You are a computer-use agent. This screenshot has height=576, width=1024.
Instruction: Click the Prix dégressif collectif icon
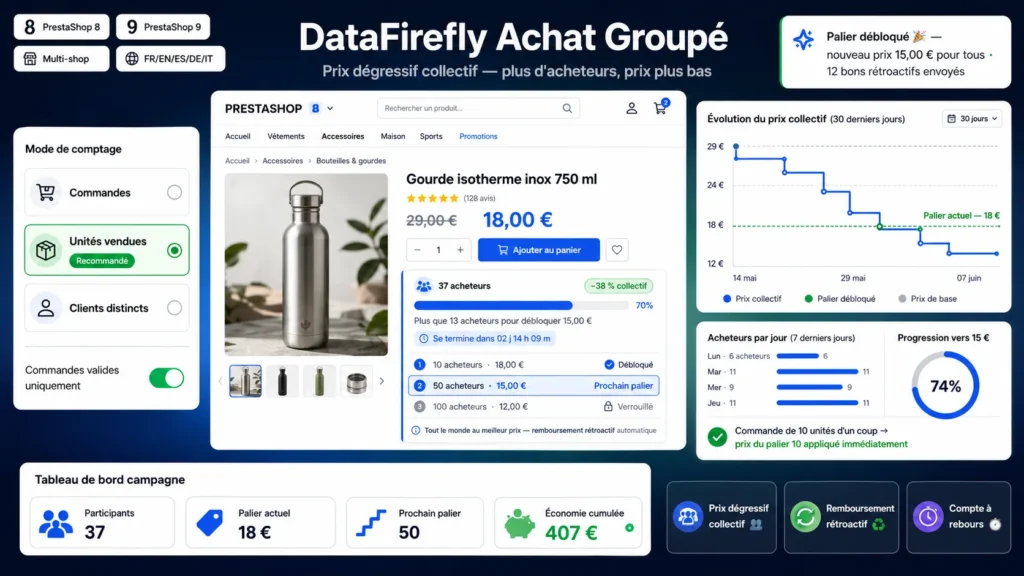pyautogui.click(x=688, y=517)
